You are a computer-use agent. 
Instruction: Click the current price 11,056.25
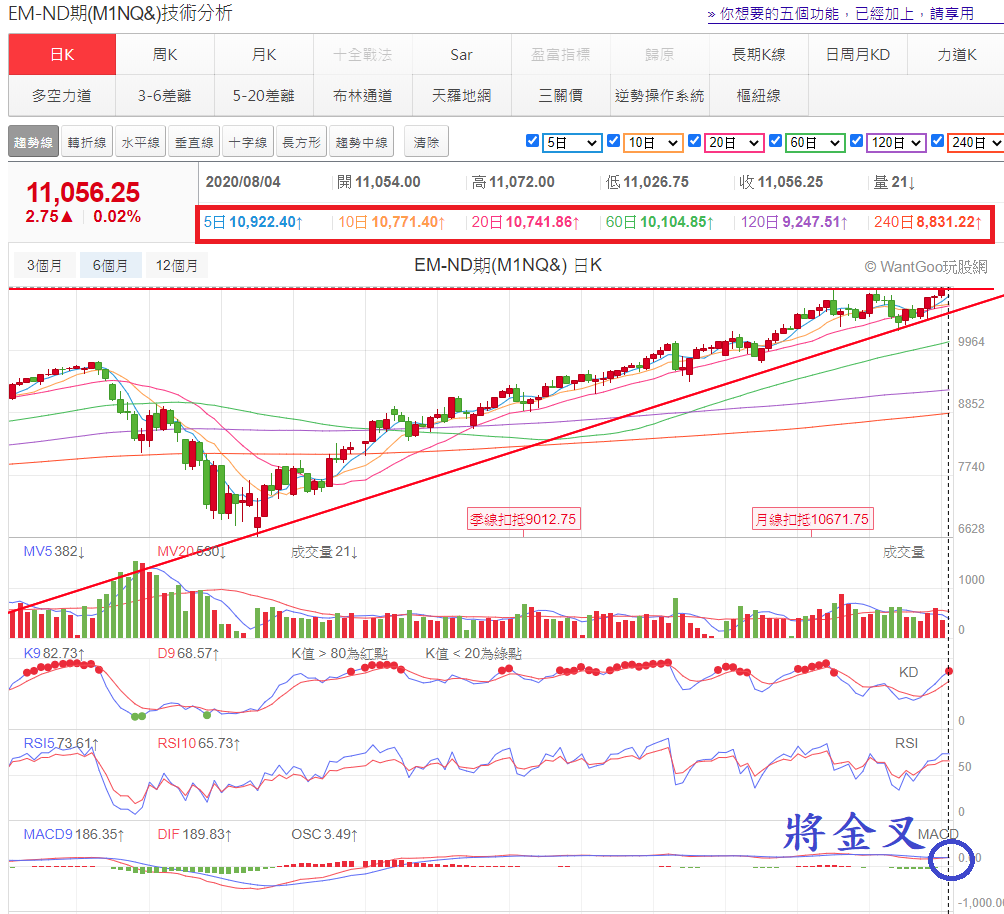pyautogui.click(x=83, y=193)
